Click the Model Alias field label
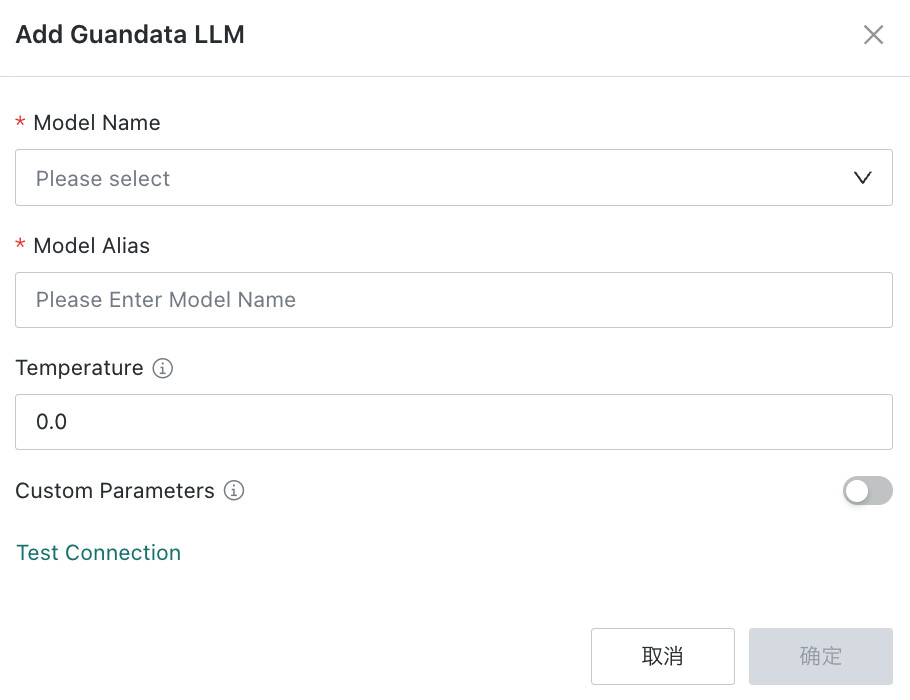The height and width of the screenshot is (700, 910). tap(92, 246)
